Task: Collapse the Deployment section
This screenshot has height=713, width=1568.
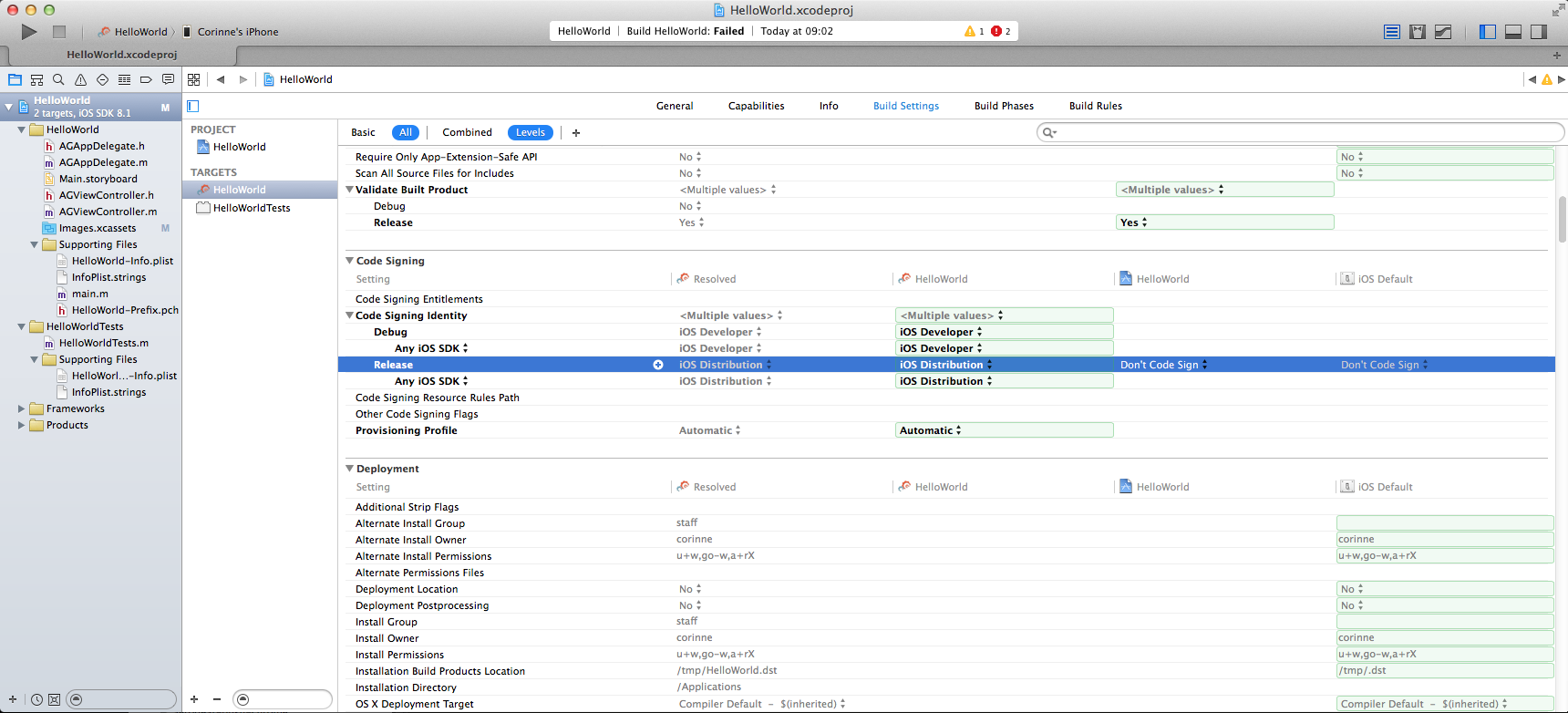Action: click(x=349, y=469)
